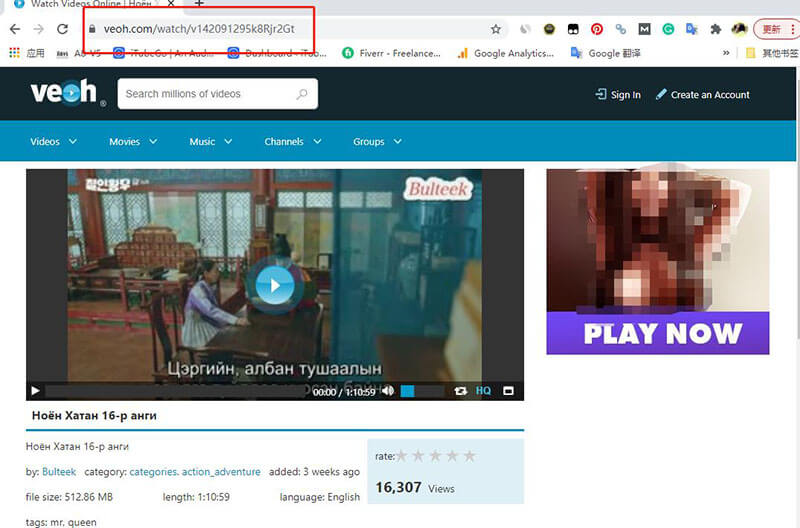Click Sign In link
The height and width of the screenshot is (528, 800).
[x=618, y=94]
